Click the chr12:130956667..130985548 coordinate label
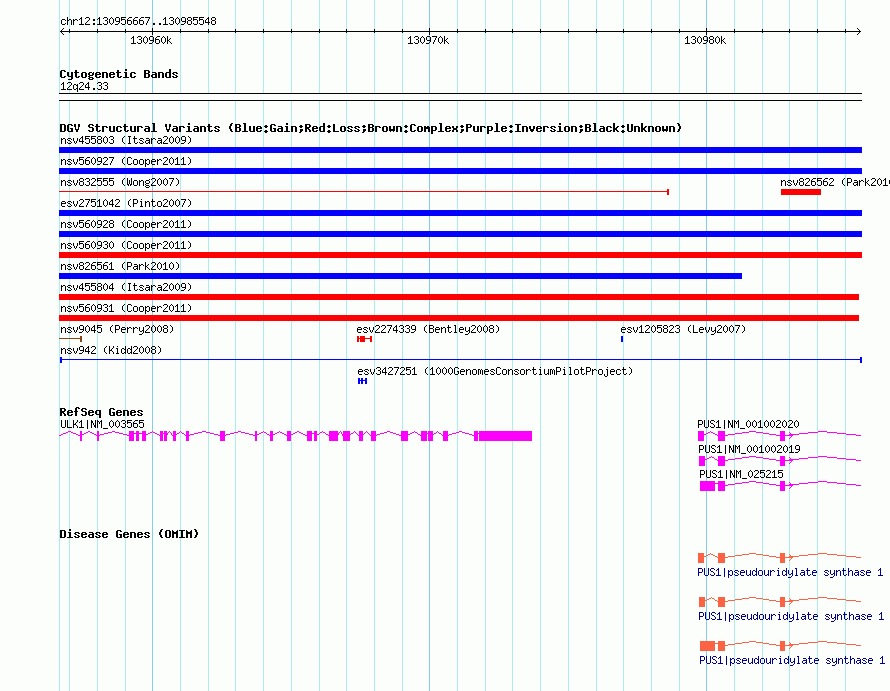The image size is (890, 691). point(138,22)
